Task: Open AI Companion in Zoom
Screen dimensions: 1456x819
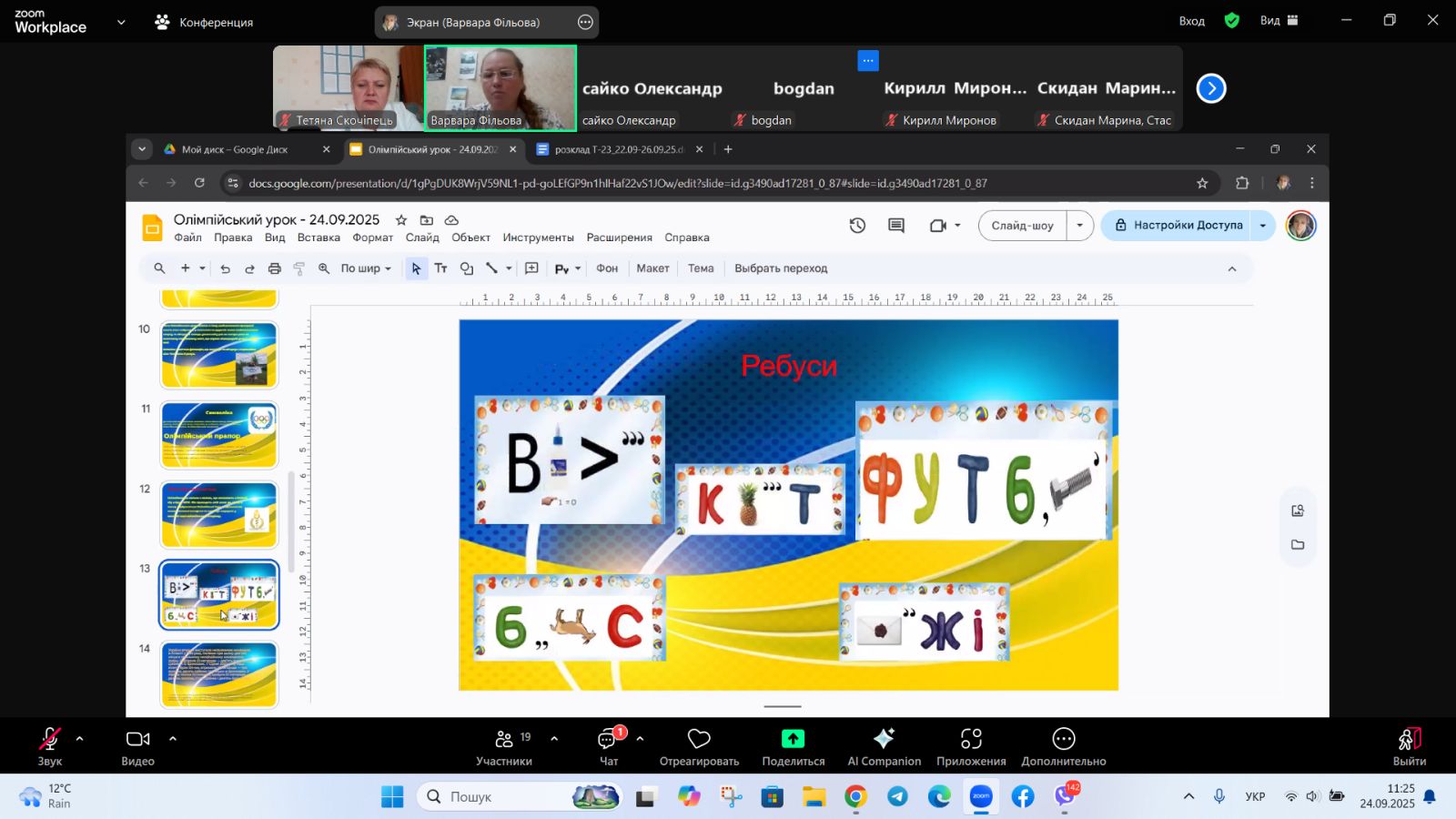Action: pyautogui.click(x=884, y=745)
